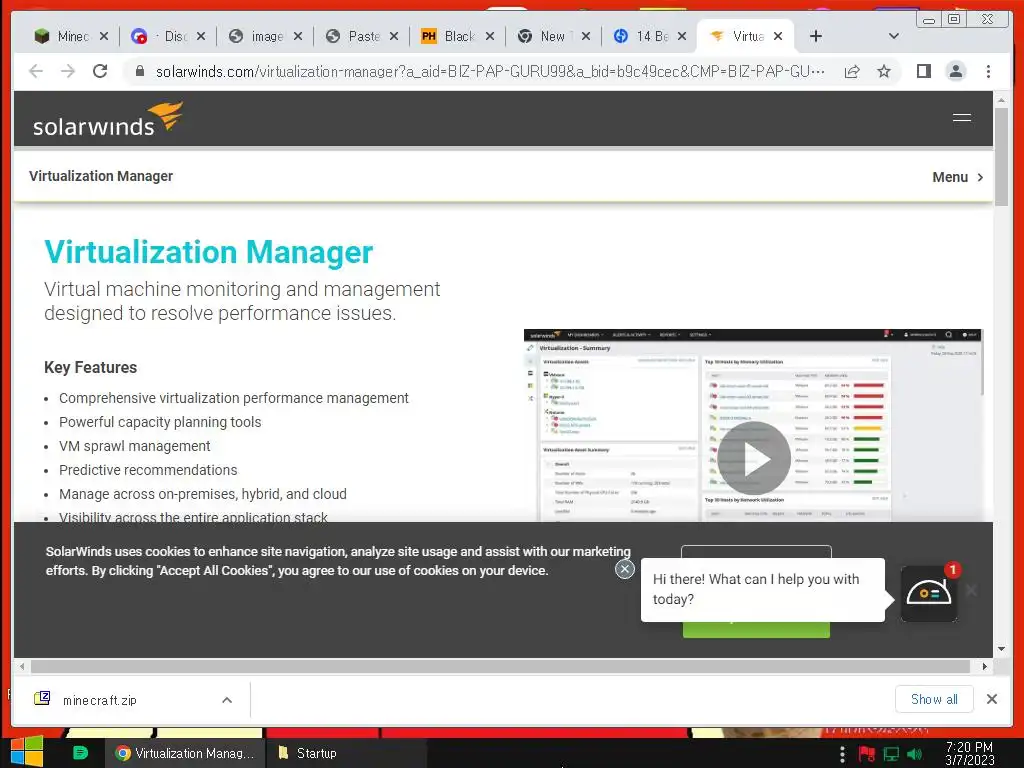Open the hamburger navigation menu
1024x768 pixels.
pyautogui.click(x=961, y=118)
